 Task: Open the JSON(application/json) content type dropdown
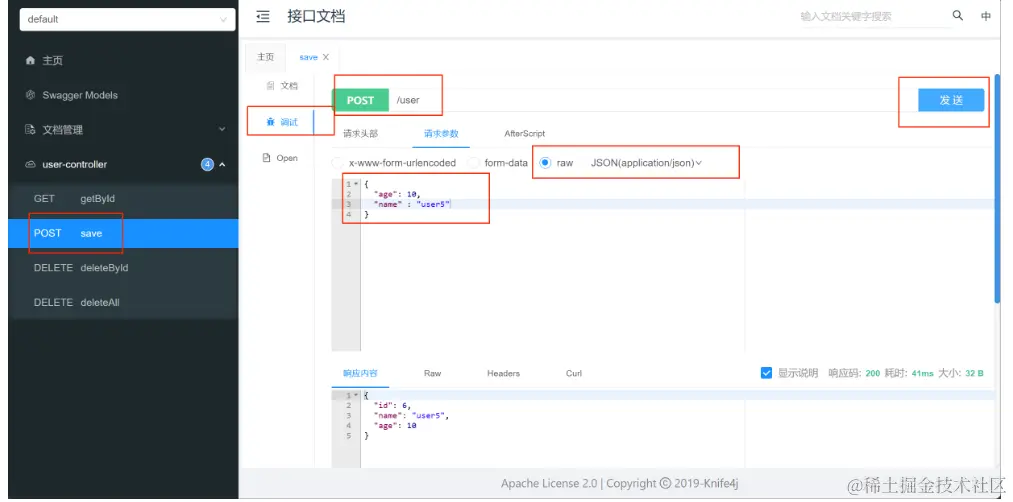click(x=646, y=163)
